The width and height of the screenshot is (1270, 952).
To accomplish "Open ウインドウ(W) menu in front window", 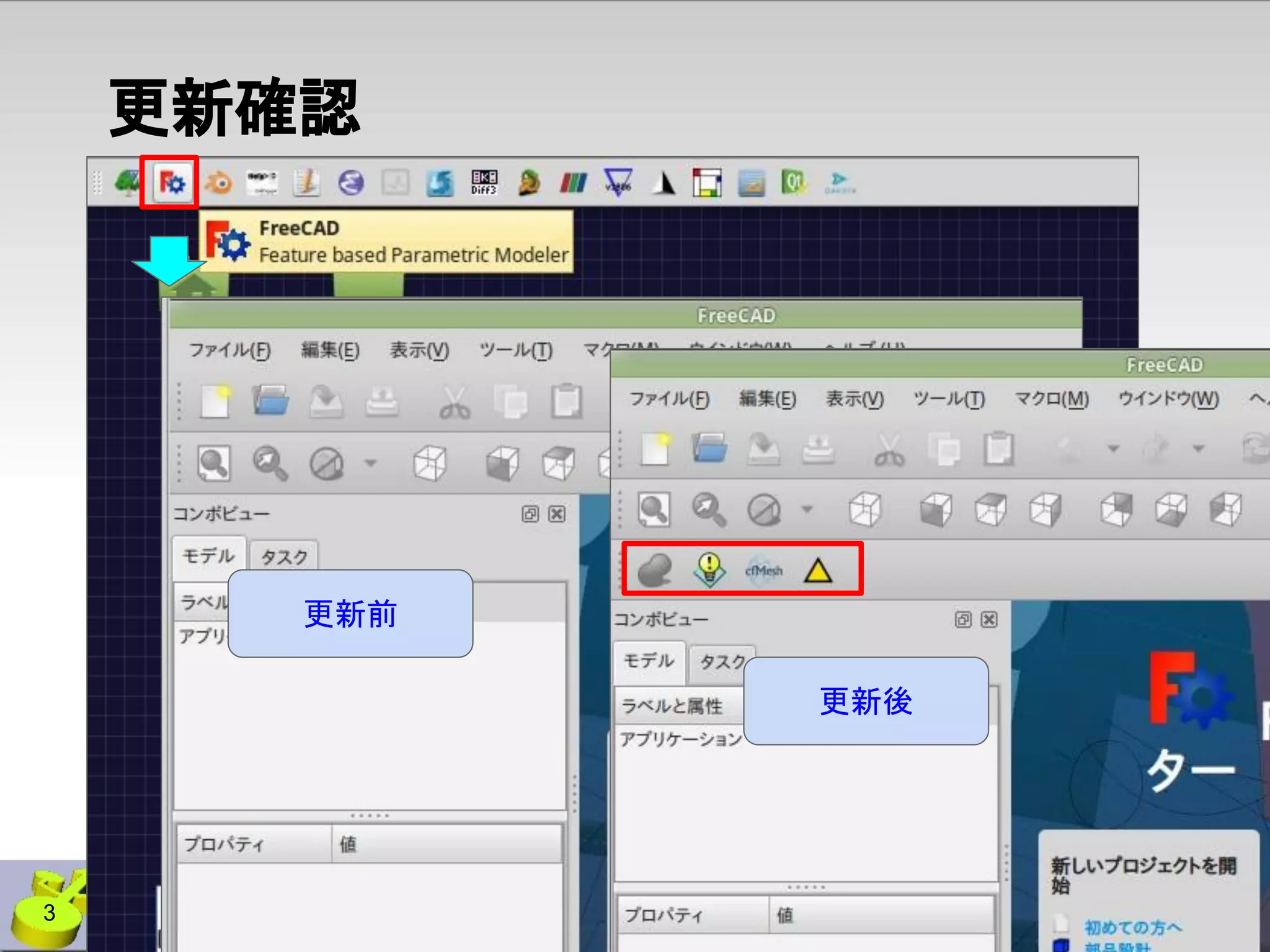I will click(1168, 399).
